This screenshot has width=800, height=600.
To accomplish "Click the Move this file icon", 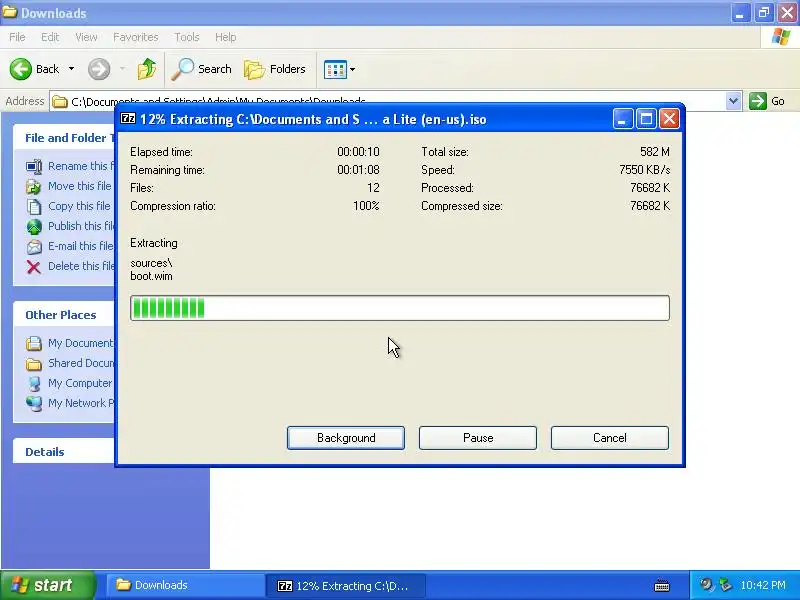I will (34, 187).
